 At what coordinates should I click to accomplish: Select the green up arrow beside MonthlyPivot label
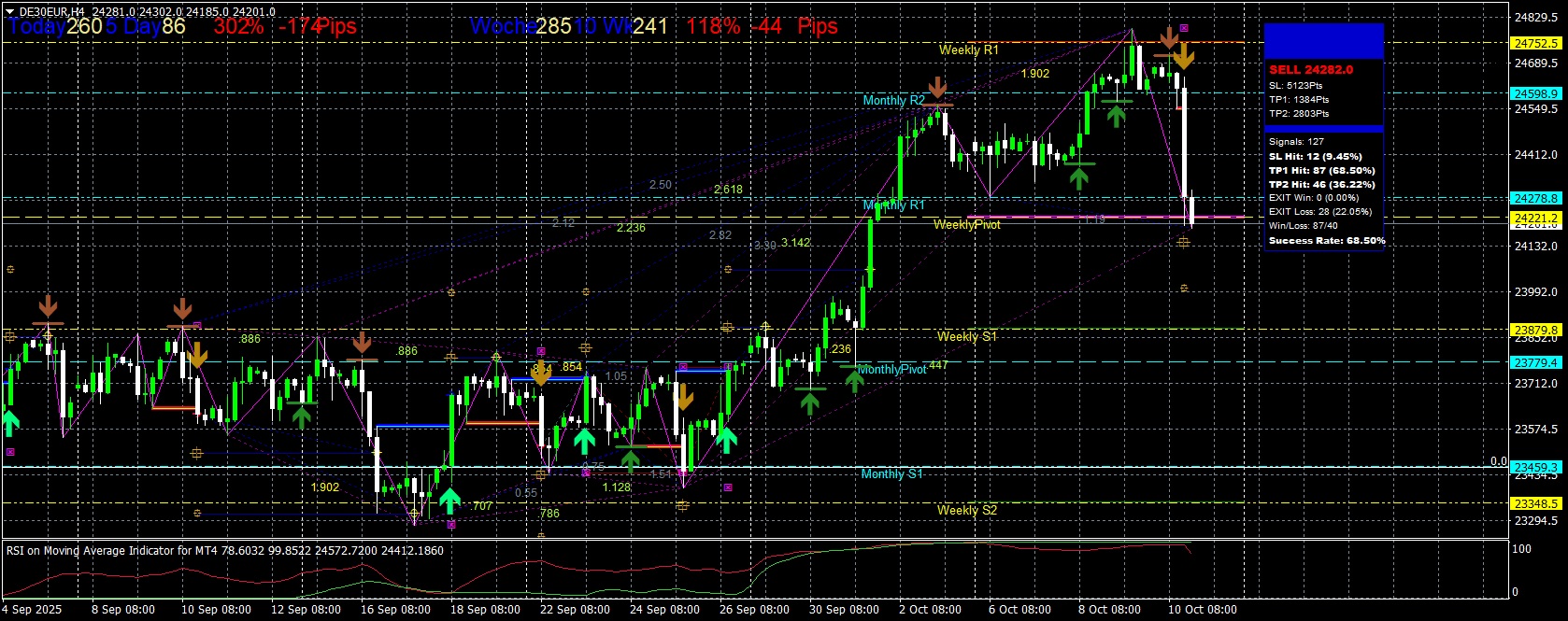coord(853,379)
